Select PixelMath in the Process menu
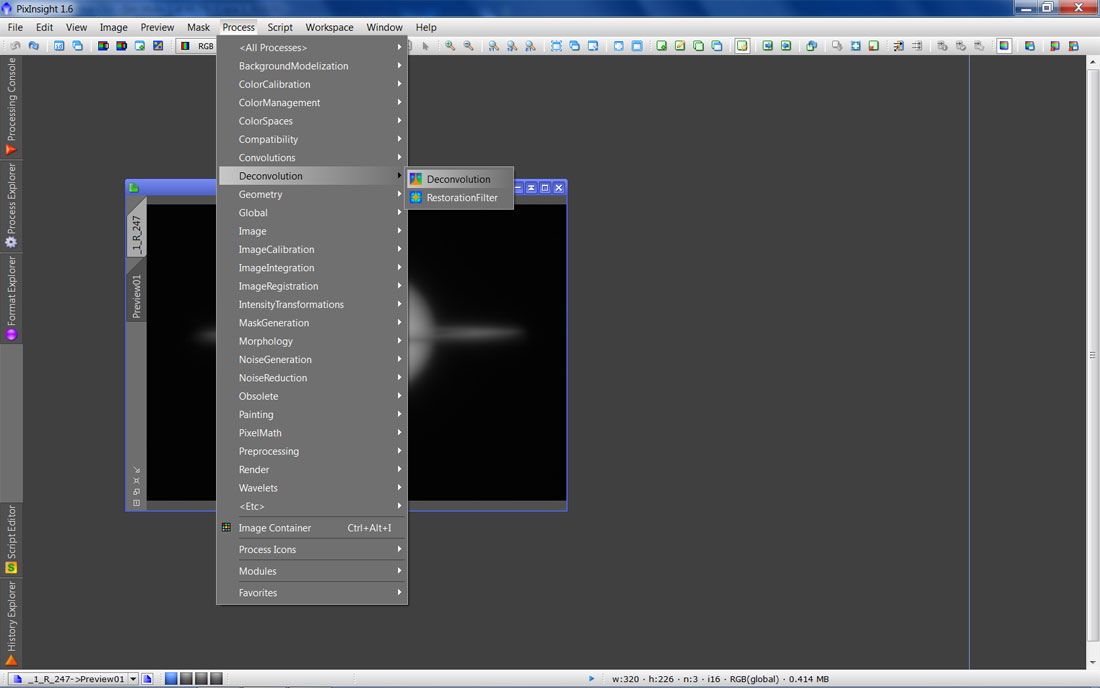 tap(312, 433)
